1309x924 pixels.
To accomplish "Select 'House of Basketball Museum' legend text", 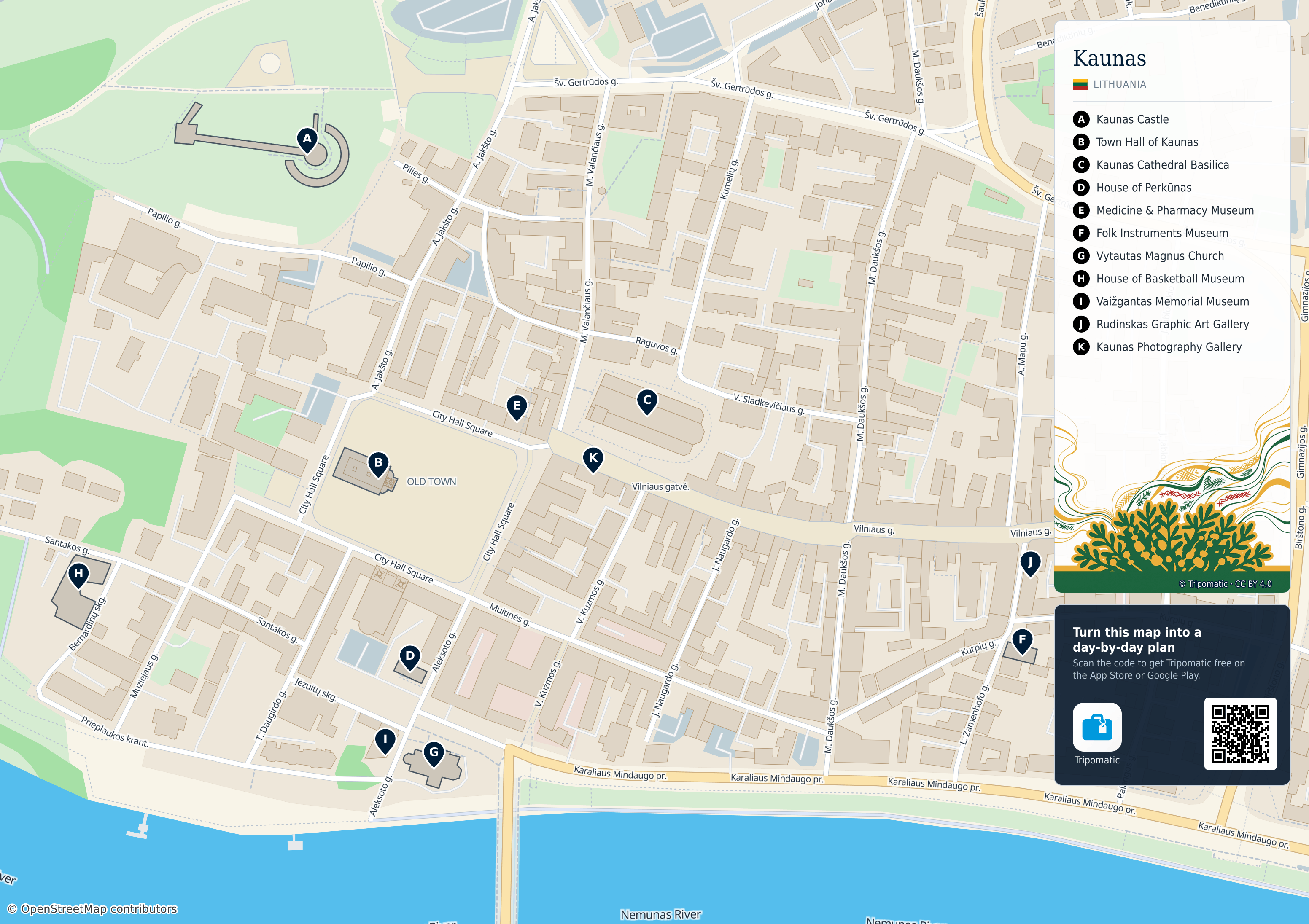I will (x=1170, y=279).
